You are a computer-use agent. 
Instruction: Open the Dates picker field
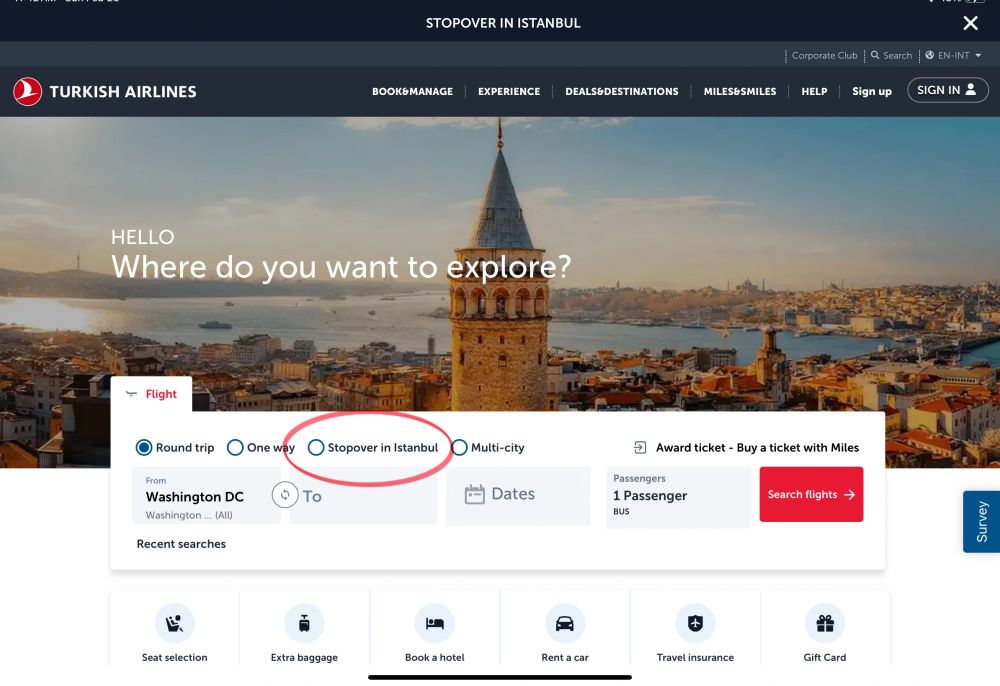pos(517,495)
